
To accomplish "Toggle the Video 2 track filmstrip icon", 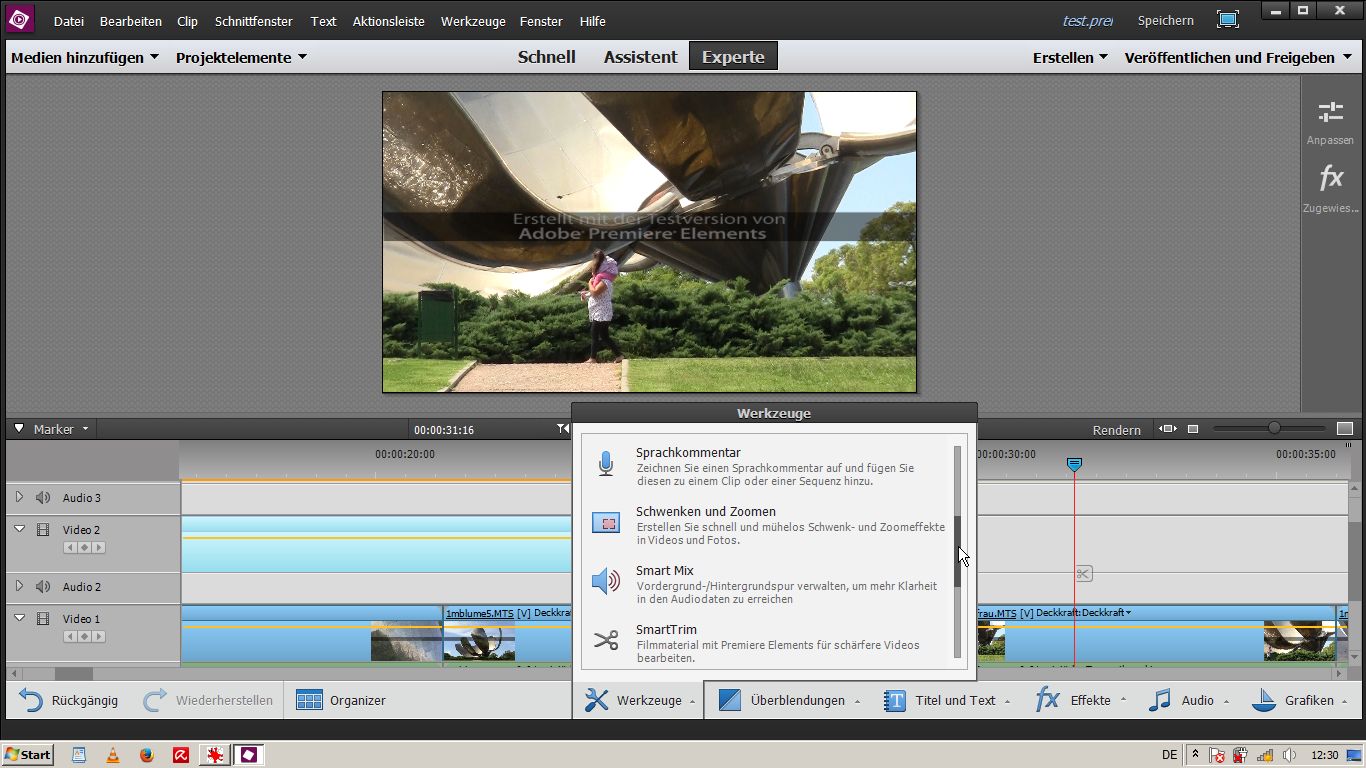I will click(x=43, y=529).
